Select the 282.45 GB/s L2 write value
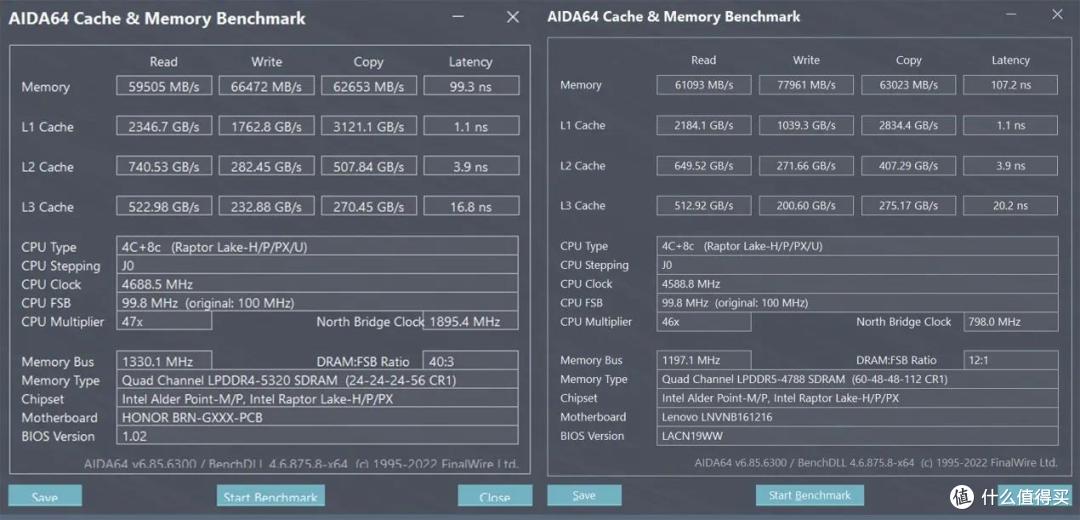The width and height of the screenshot is (1080, 520). pos(267,166)
